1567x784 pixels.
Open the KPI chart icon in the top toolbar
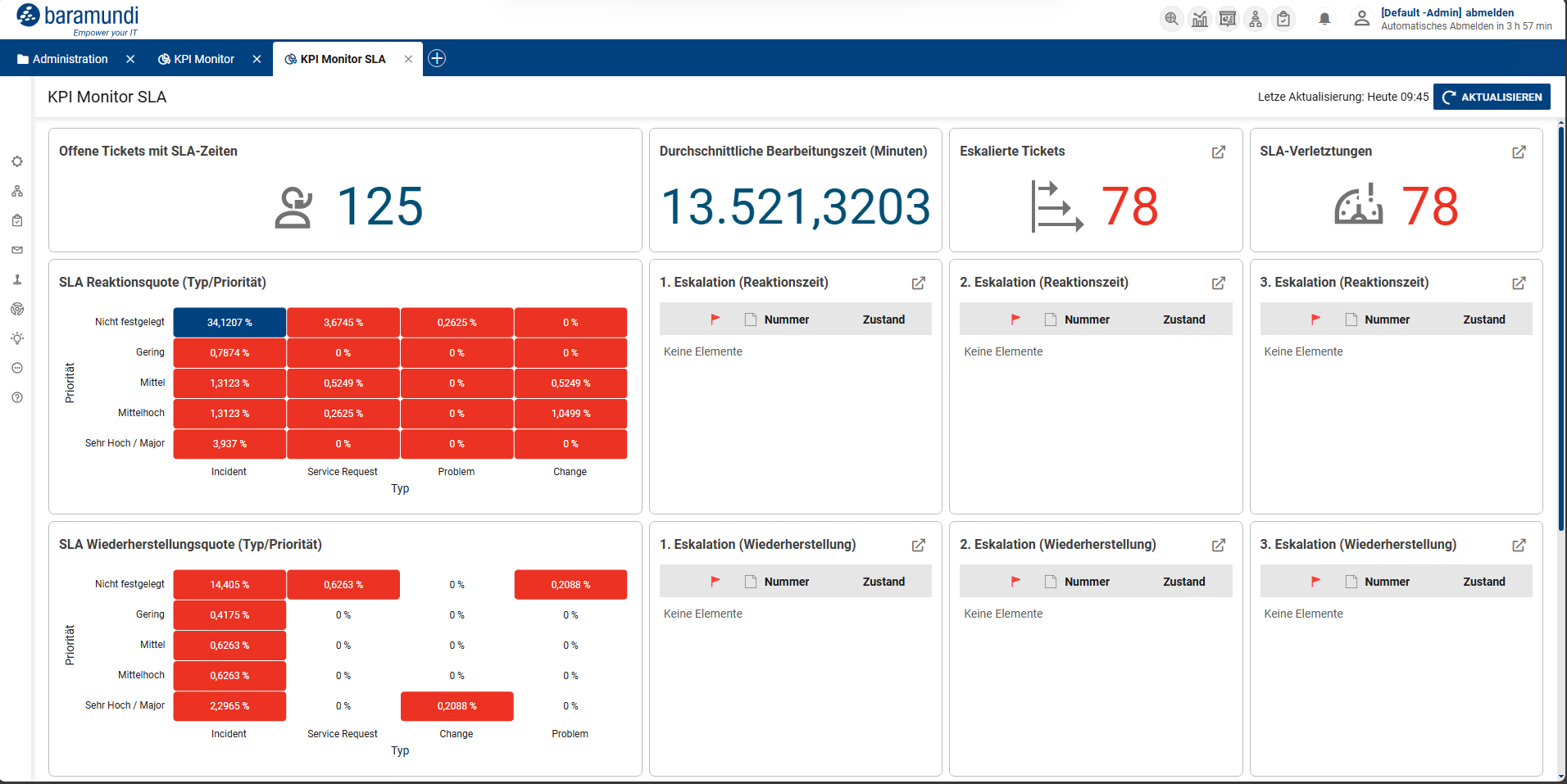tap(1199, 18)
